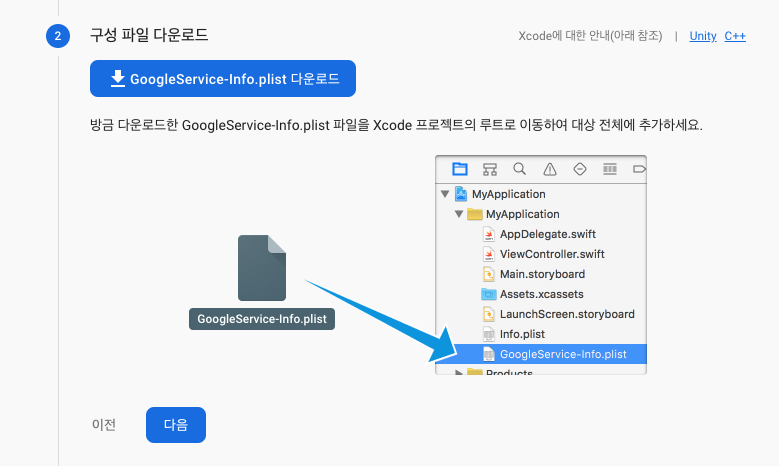Click the LaunchScreen.storyboard file icon
The width and height of the screenshot is (779, 466).
[489, 314]
